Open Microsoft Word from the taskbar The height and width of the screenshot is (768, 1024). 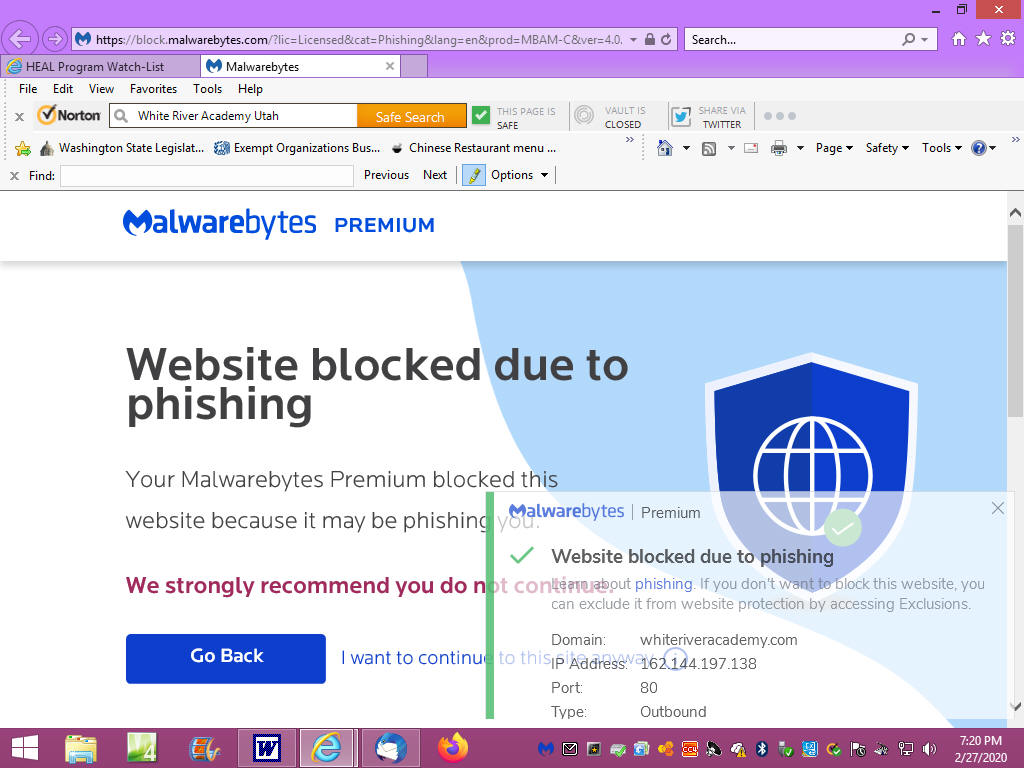266,748
